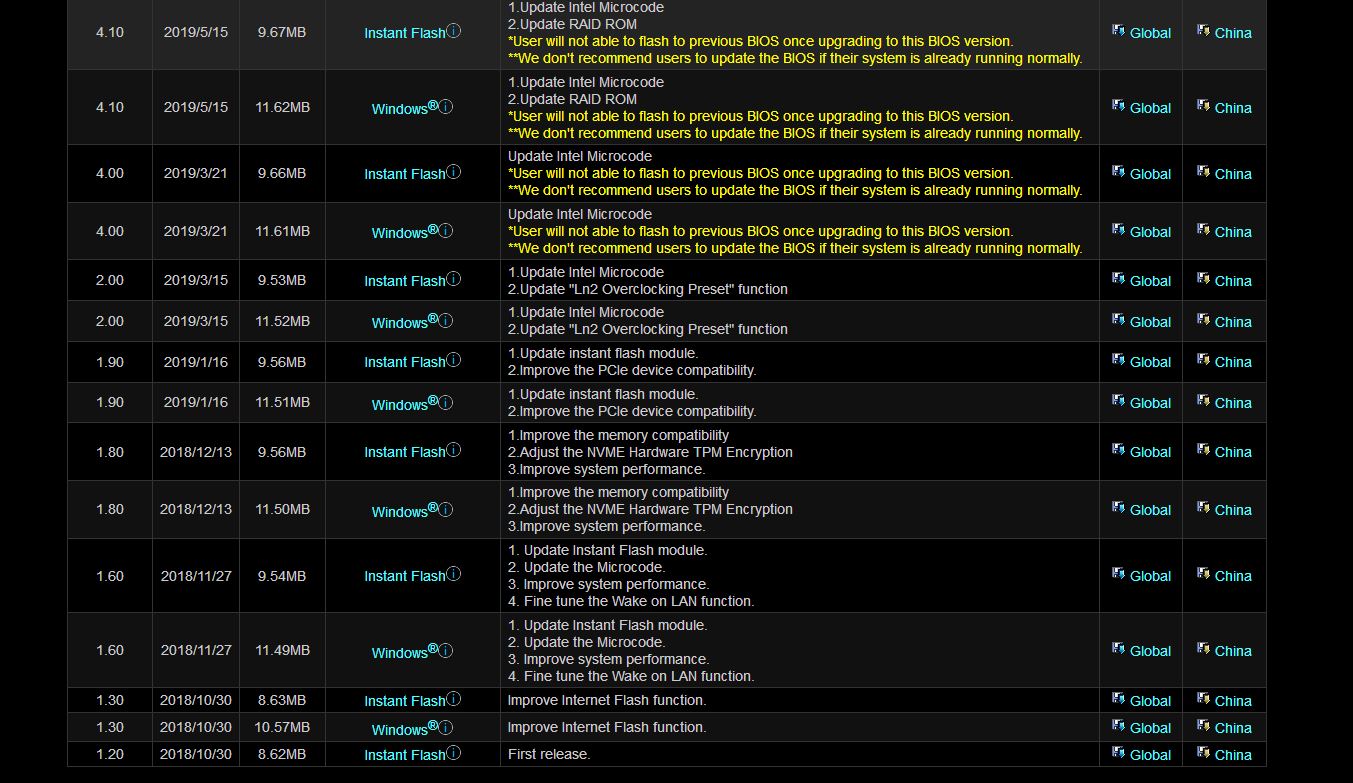The image size is (1353, 783).
Task: Select the '1.20' version cell
Action: [110, 754]
